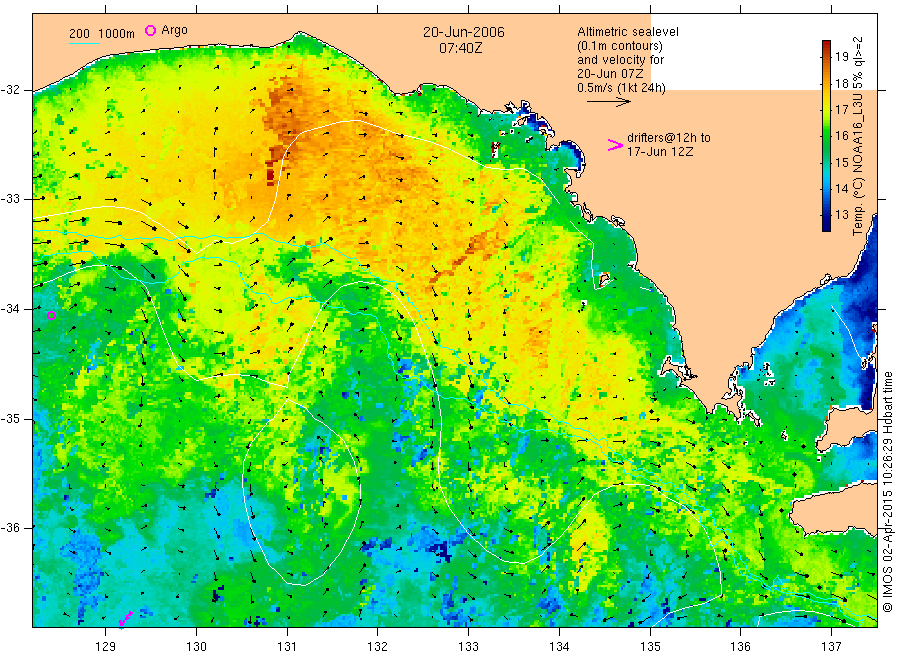Click the closed white eddy contour near 131E

(x=302, y=492)
